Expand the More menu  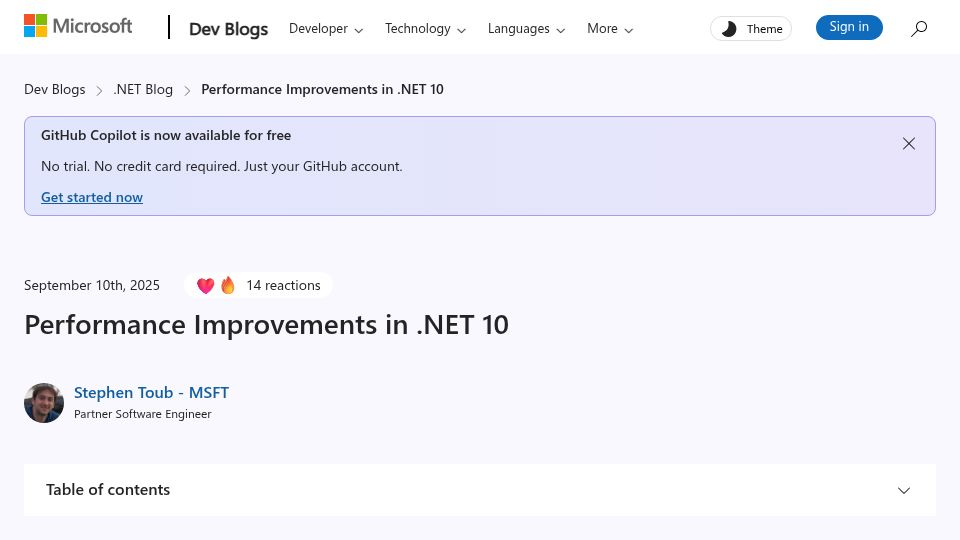610,29
